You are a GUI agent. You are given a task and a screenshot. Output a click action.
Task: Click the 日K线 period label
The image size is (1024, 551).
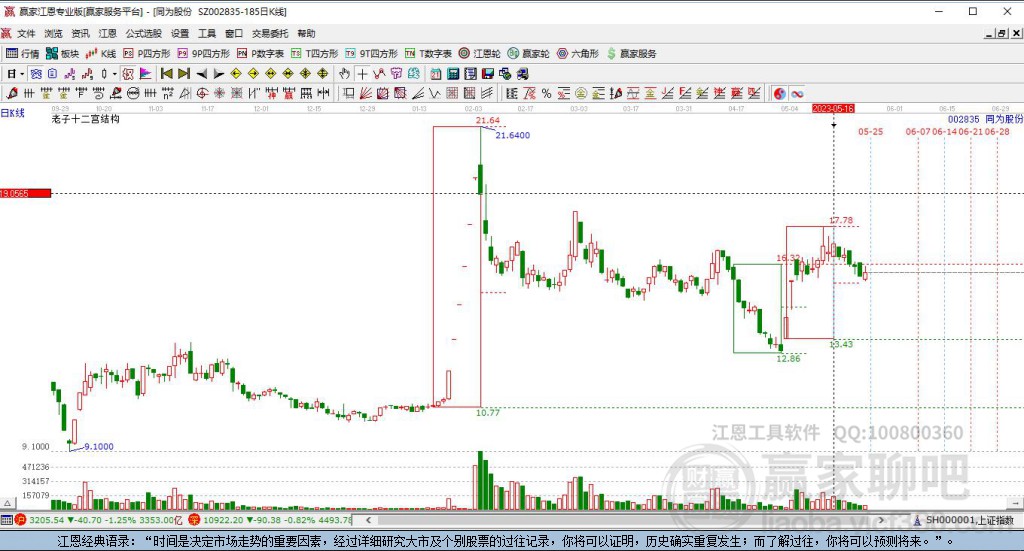(12, 113)
